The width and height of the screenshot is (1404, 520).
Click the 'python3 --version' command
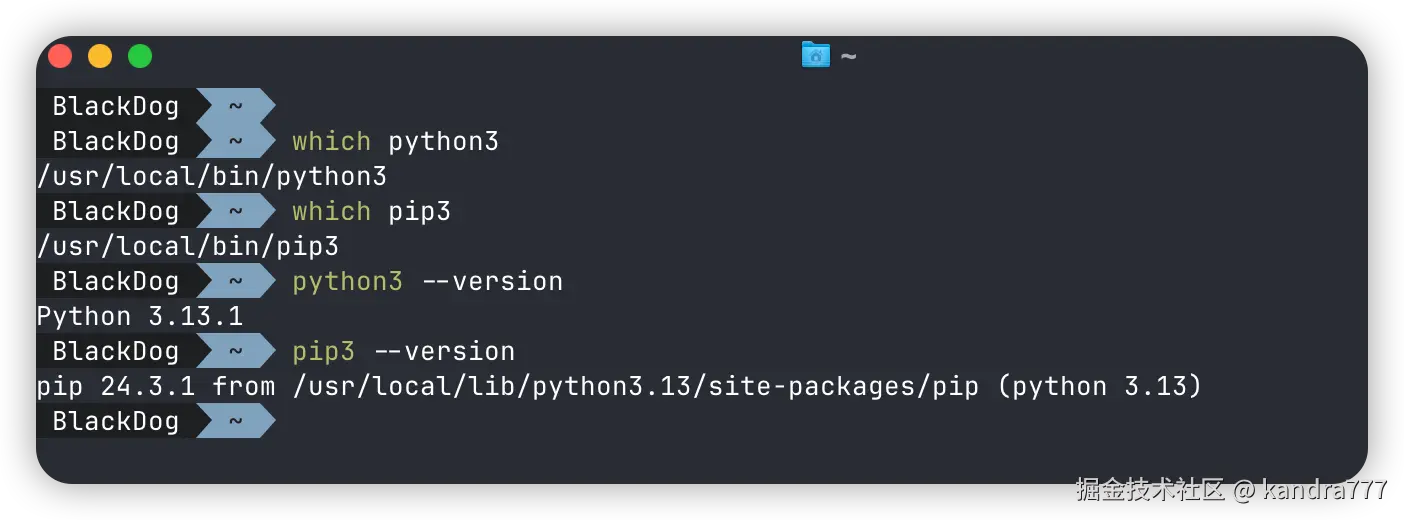point(427,281)
